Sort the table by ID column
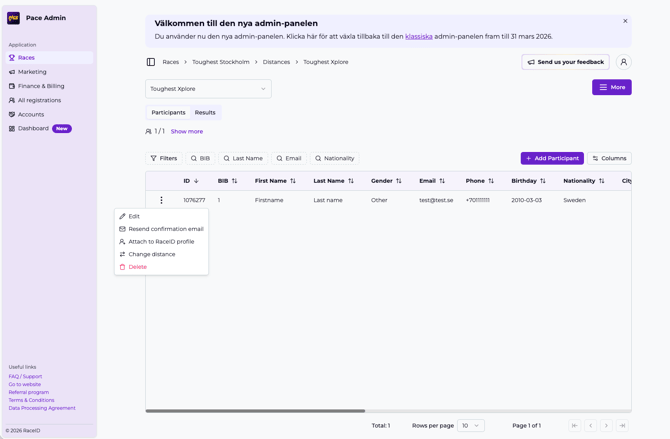The height and width of the screenshot is (439, 670). click(191, 181)
